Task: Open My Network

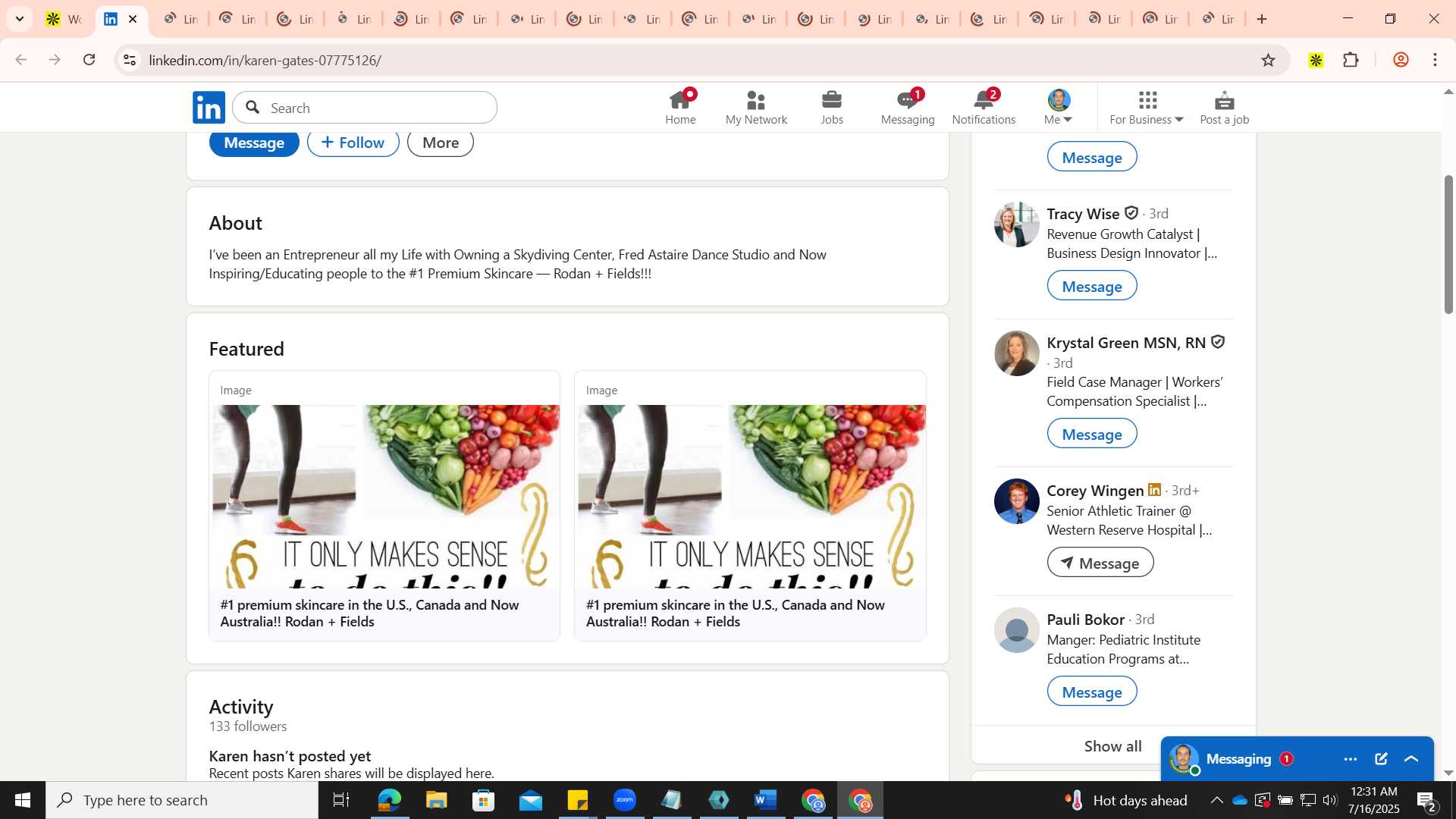Action: tap(756, 107)
